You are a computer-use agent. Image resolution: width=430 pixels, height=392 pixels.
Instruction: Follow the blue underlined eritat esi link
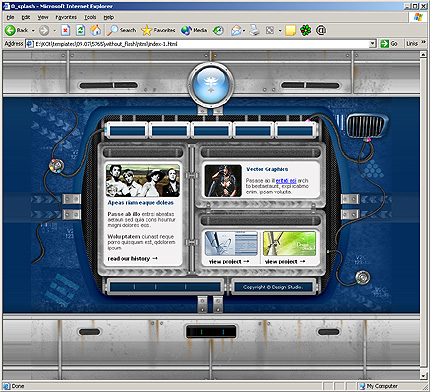[286, 181]
